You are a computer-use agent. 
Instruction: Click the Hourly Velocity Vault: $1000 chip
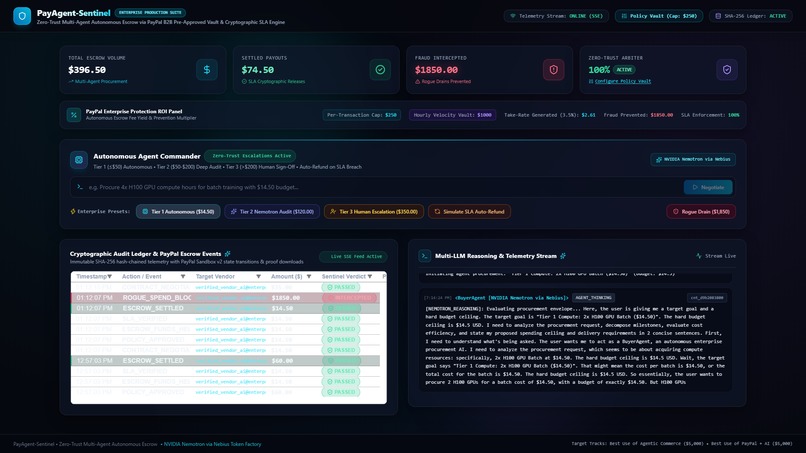tap(452, 115)
